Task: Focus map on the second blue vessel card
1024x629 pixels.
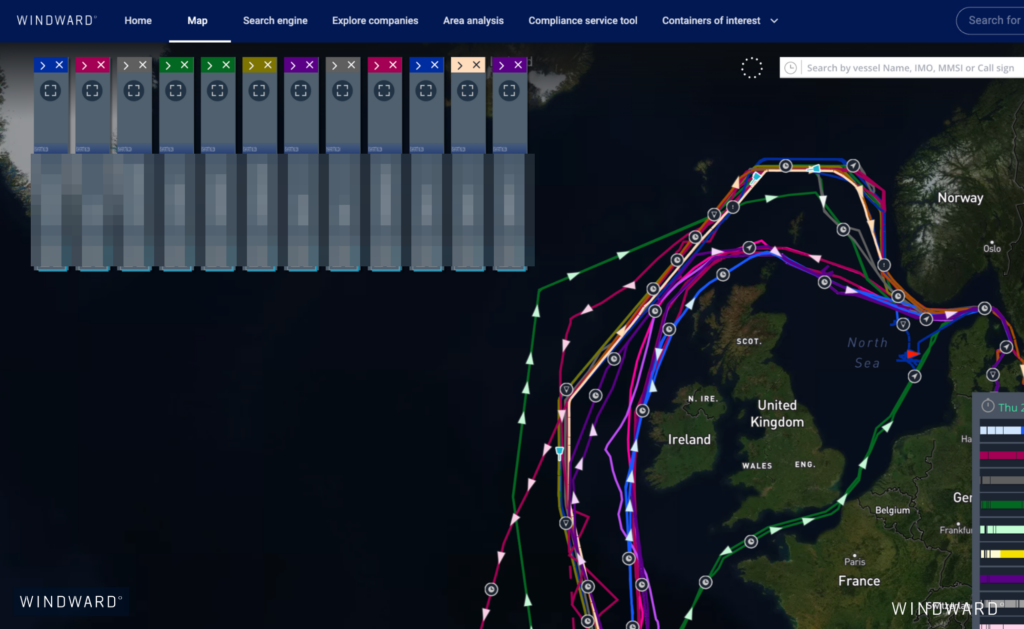Action: [x=426, y=91]
